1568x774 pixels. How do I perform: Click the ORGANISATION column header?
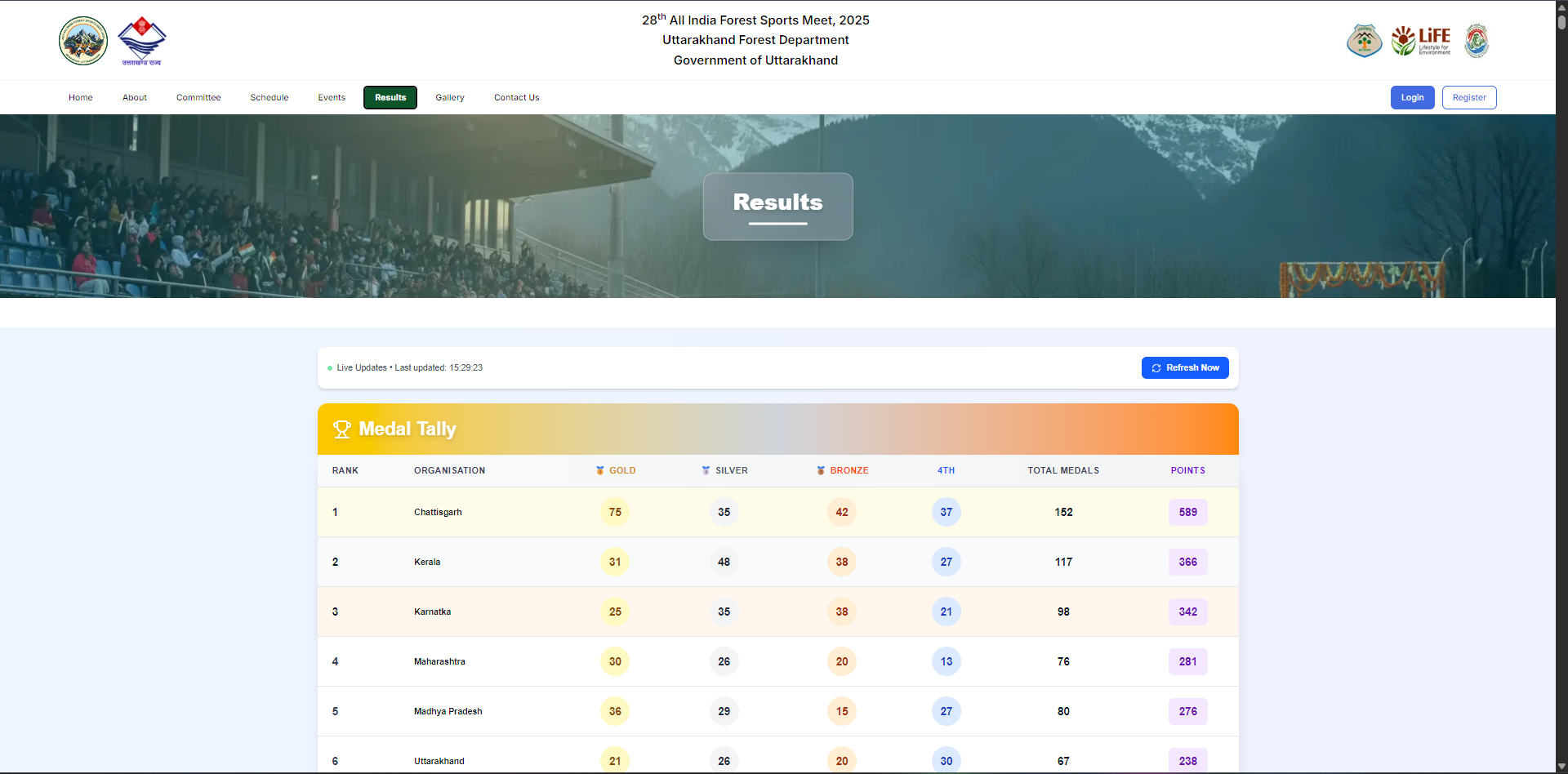pyautogui.click(x=450, y=470)
